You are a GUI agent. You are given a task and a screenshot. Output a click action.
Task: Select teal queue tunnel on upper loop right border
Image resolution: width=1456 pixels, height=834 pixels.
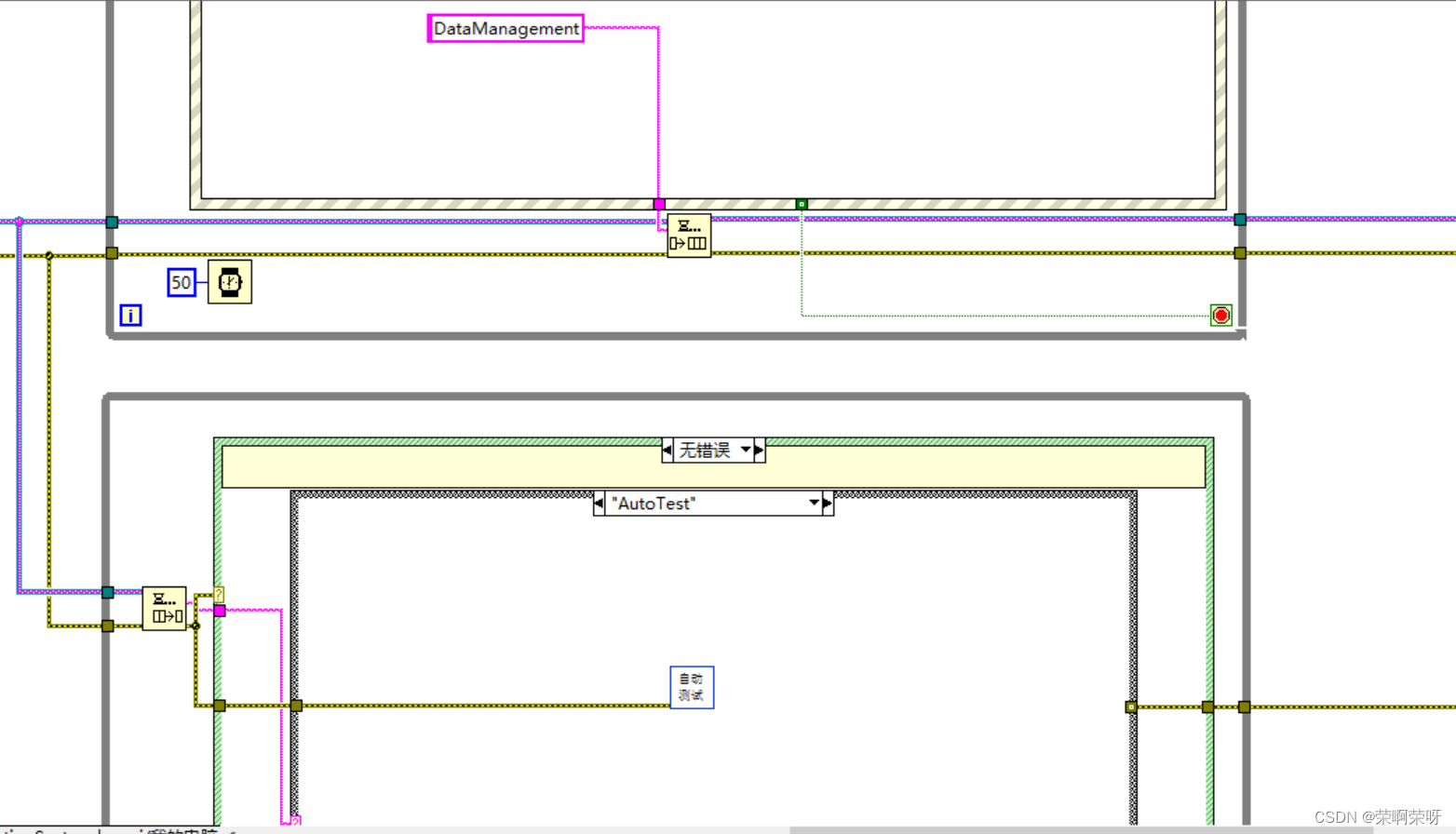(x=1240, y=220)
